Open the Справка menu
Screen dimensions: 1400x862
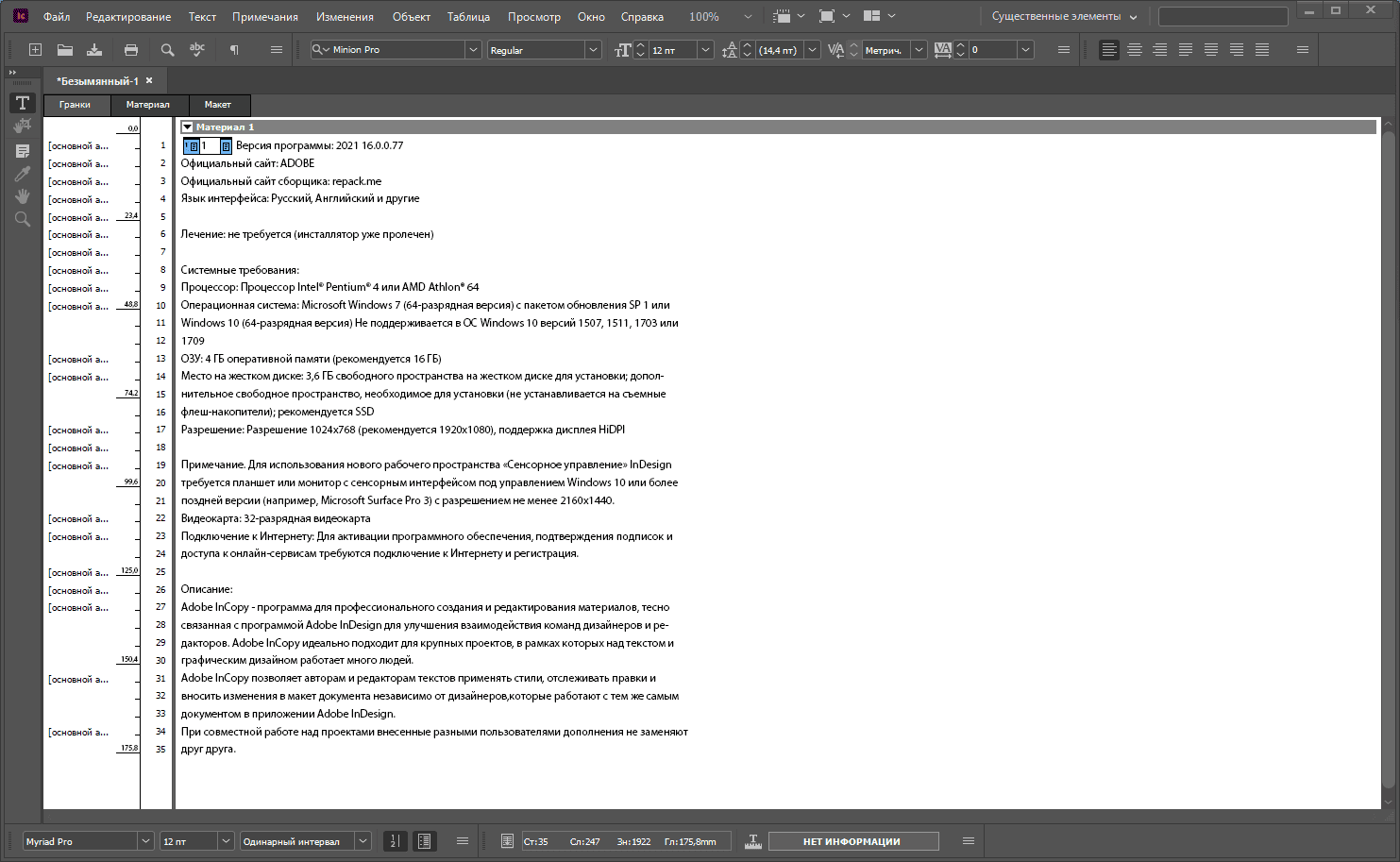coord(642,17)
